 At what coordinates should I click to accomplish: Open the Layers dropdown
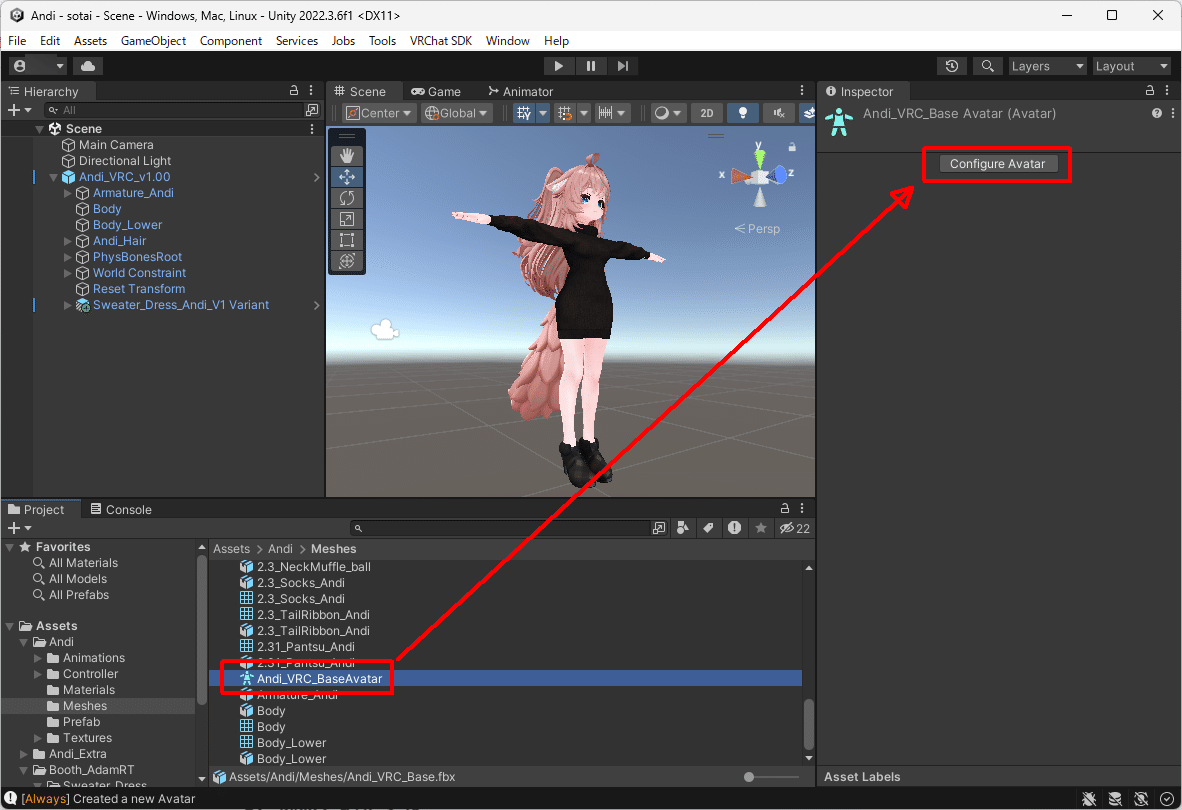click(1047, 66)
